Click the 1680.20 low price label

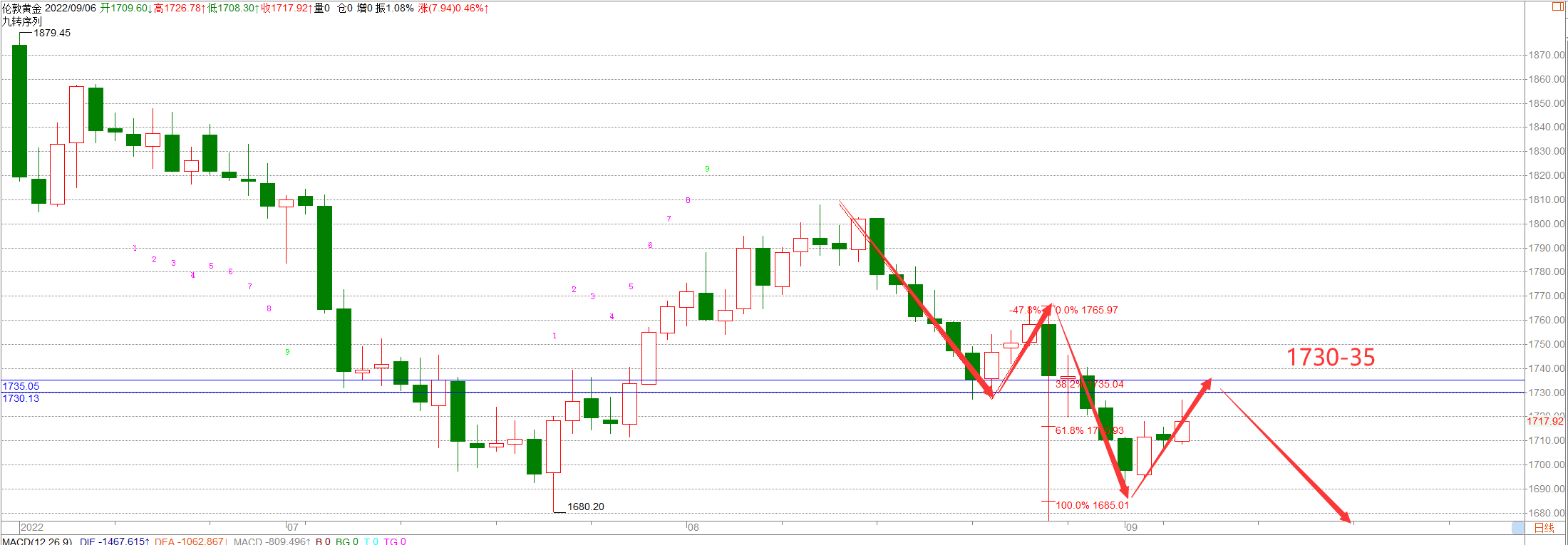coord(586,507)
